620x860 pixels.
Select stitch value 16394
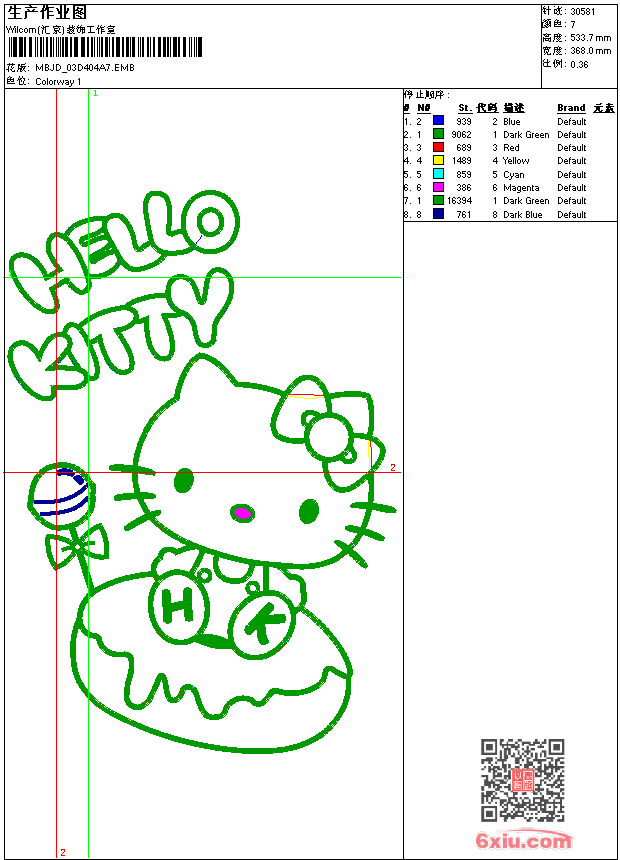pos(459,201)
